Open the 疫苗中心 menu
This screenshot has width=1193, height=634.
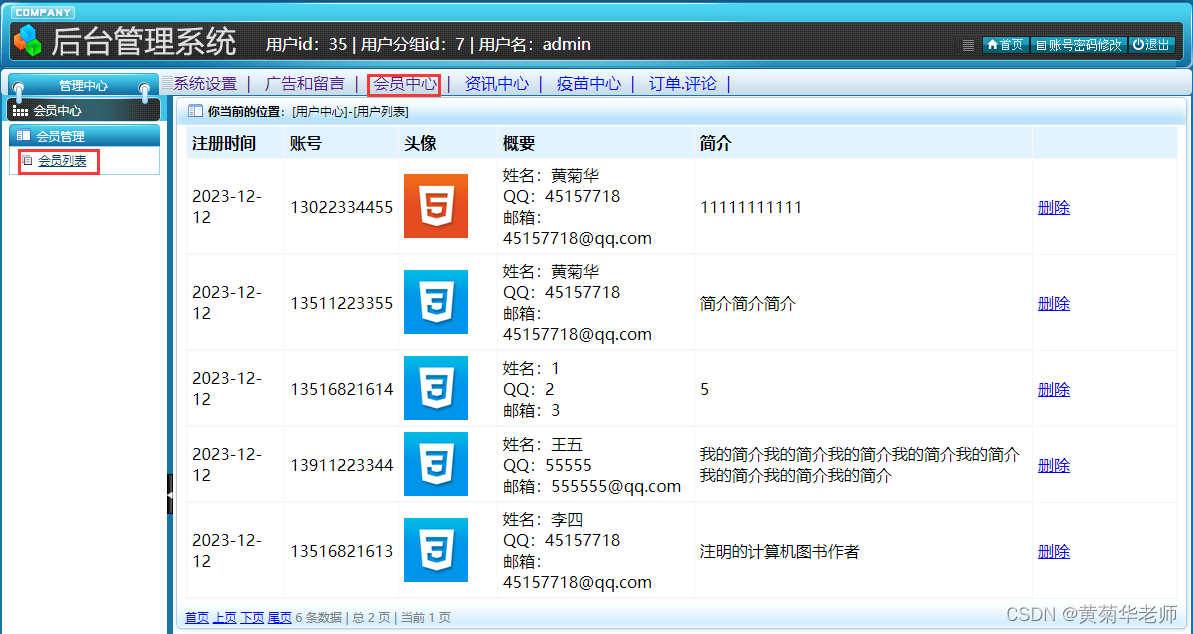588,84
